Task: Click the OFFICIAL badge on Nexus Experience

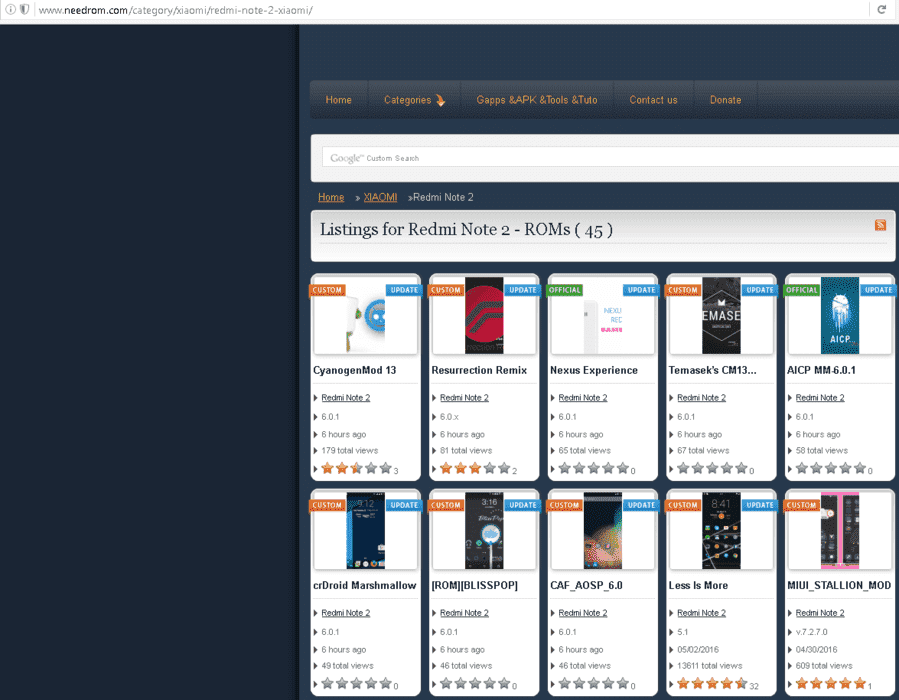Action: click(x=565, y=290)
